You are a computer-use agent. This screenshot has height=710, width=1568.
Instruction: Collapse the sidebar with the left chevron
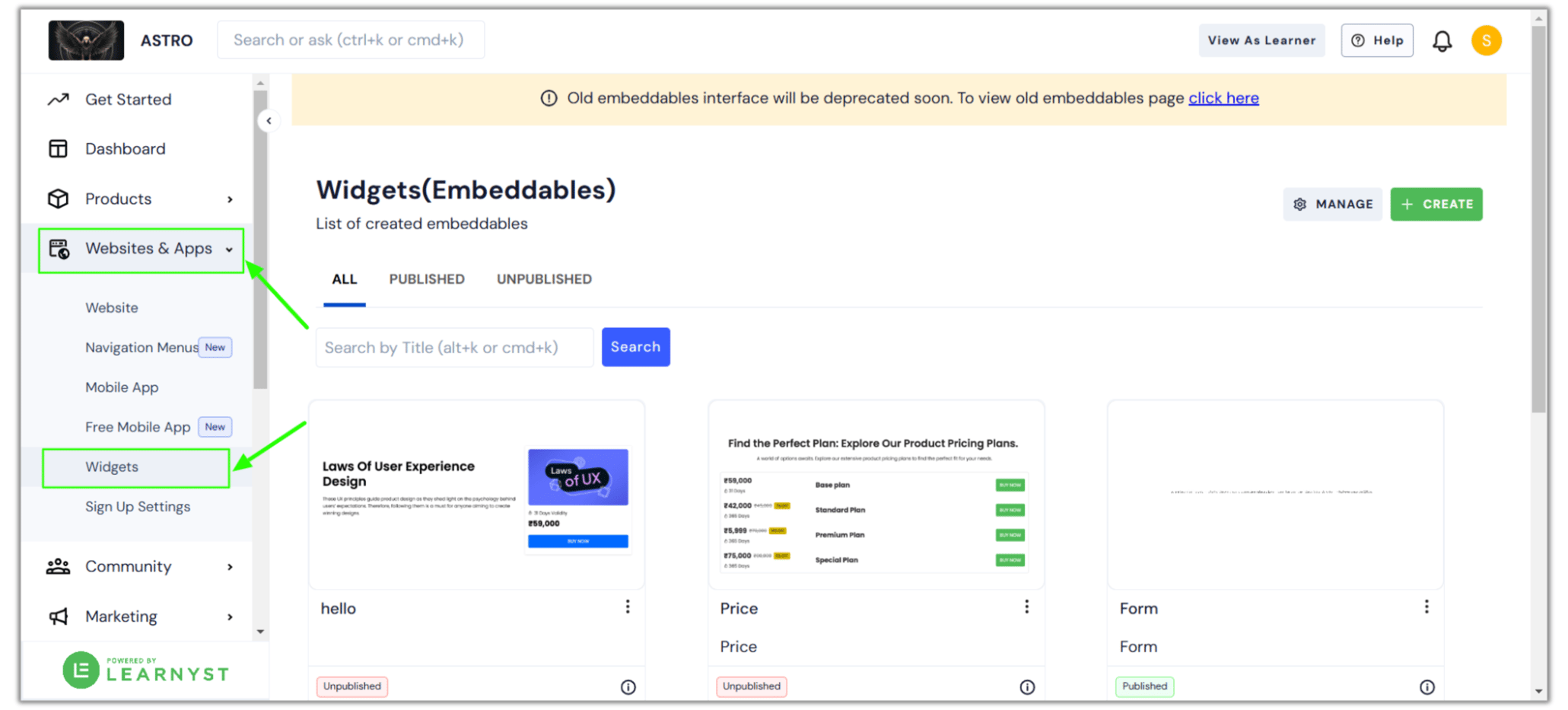[269, 120]
